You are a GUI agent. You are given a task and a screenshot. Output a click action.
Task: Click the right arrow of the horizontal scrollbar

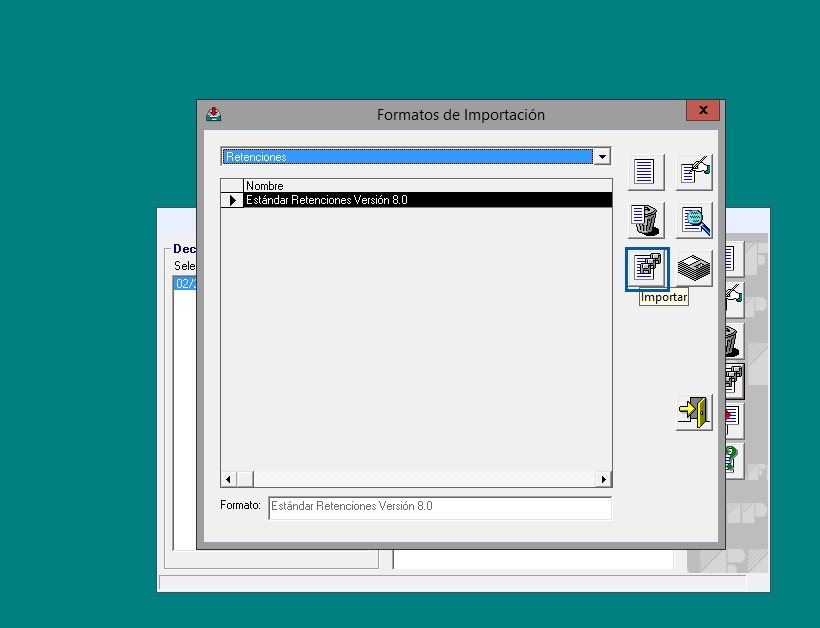click(x=604, y=479)
